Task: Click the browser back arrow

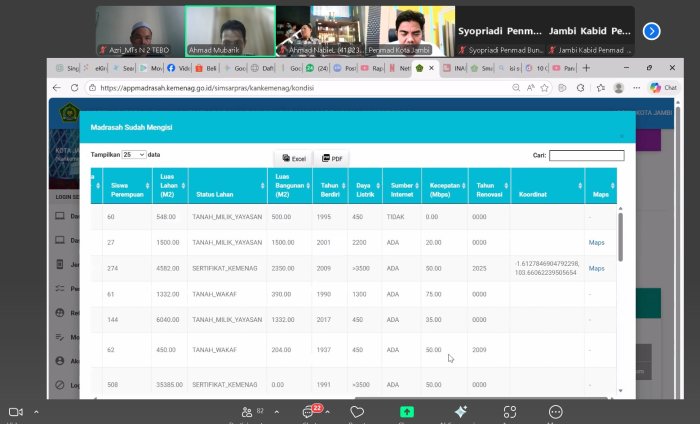Action: tap(59, 88)
